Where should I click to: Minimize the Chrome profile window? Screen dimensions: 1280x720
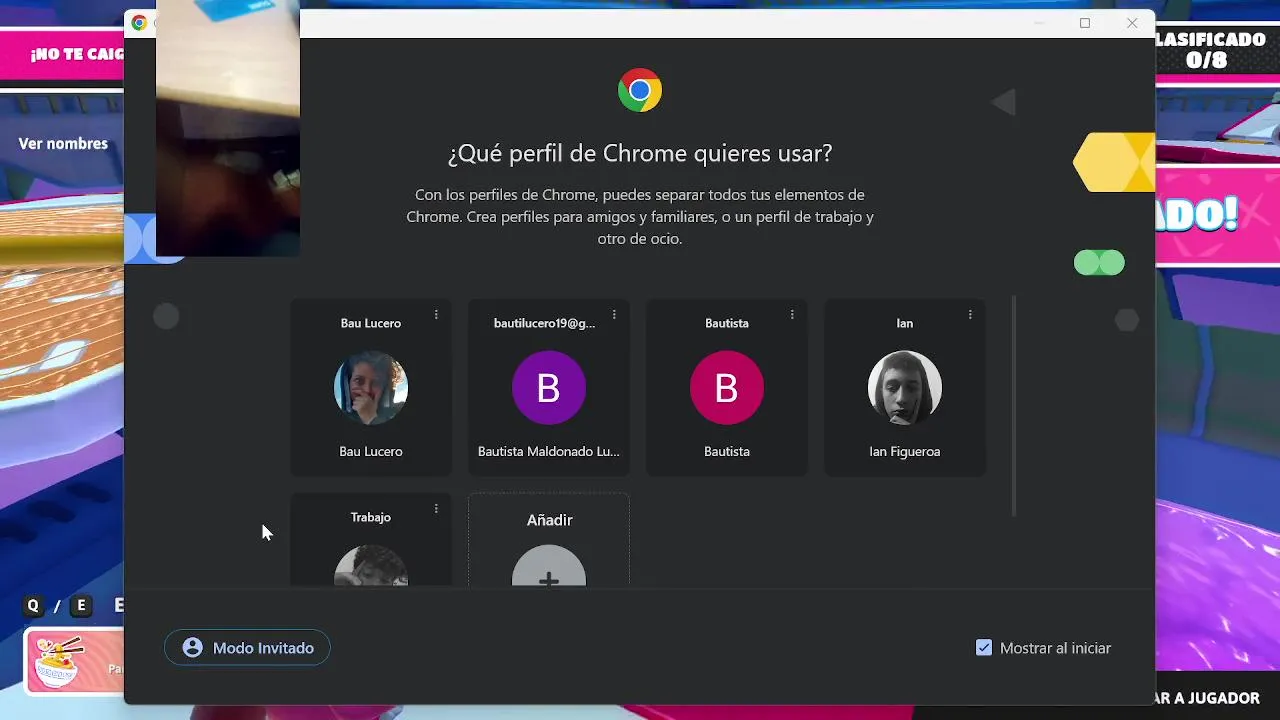[x=1039, y=23]
